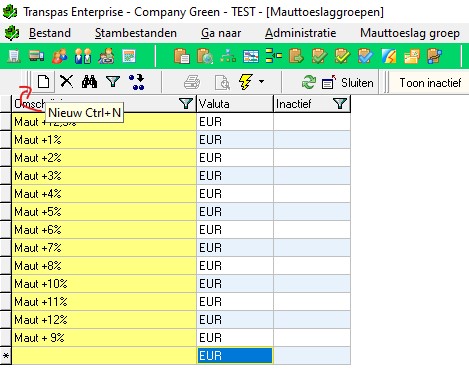
Task: Toggle the Toon inactief button
Action: tap(430, 82)
